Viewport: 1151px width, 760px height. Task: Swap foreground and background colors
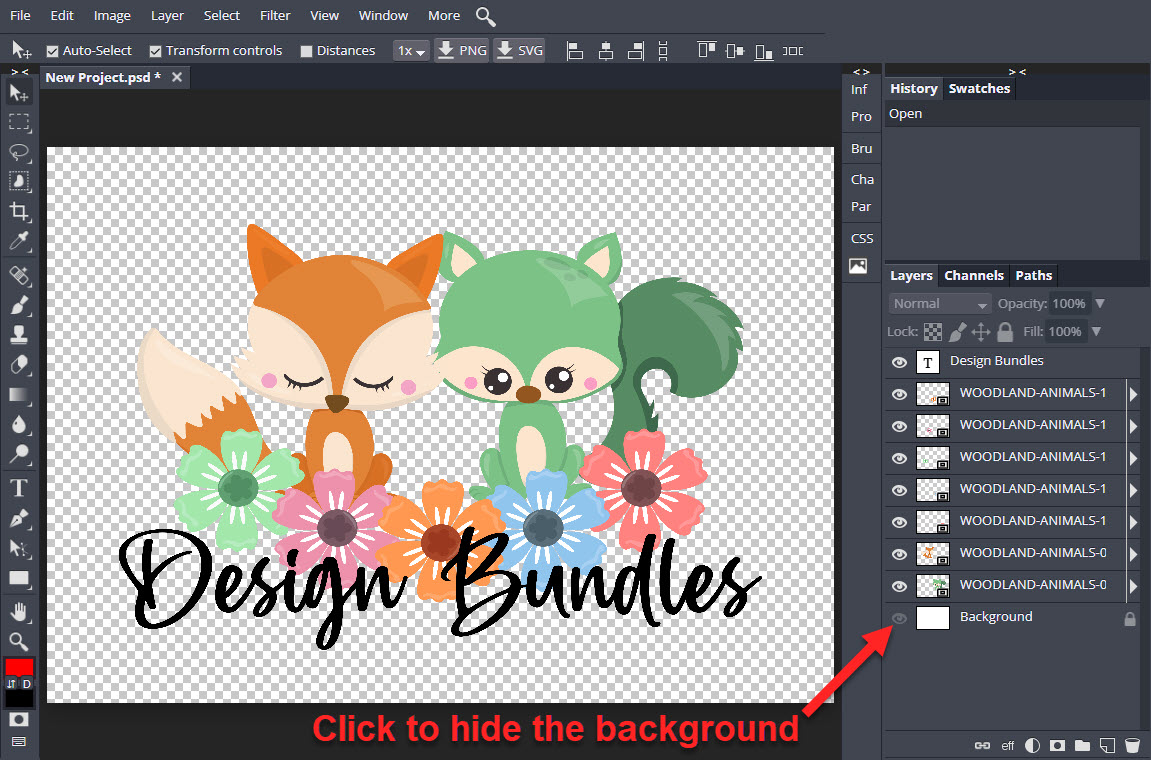[x=11, y=684]
